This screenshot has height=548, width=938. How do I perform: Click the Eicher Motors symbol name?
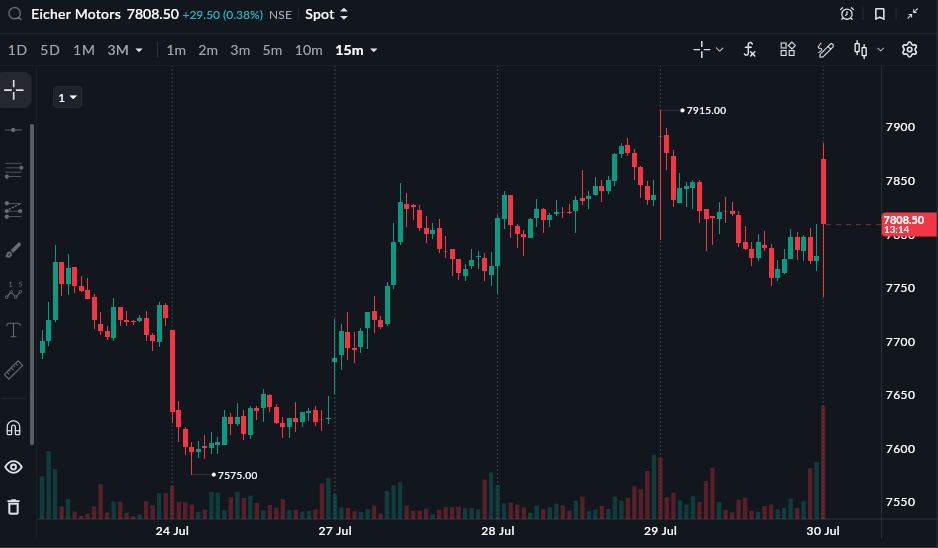(x=75, y=14)
